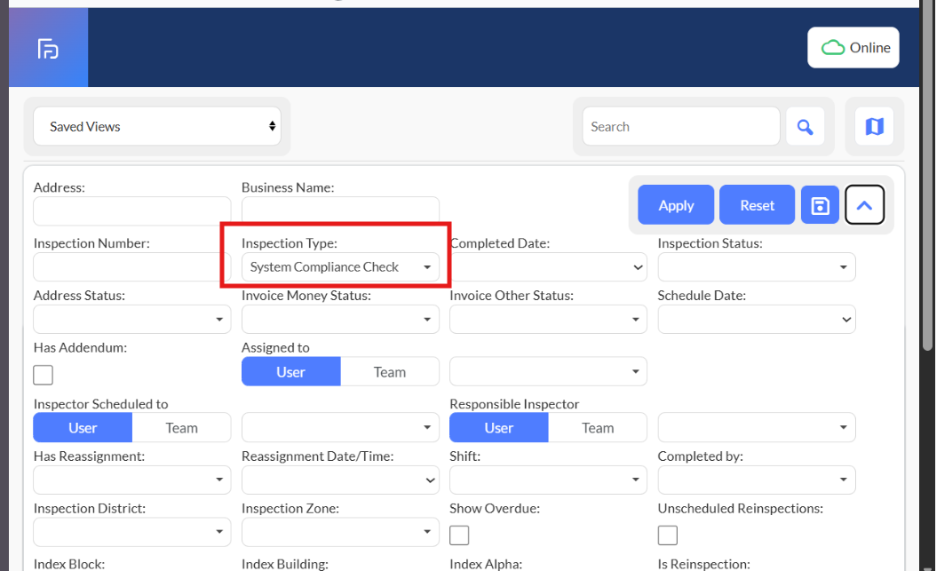The height and width of the screenshot is (571, 936).
Task: Open the Inspection Status dropdown
Action: coord(756,267)
